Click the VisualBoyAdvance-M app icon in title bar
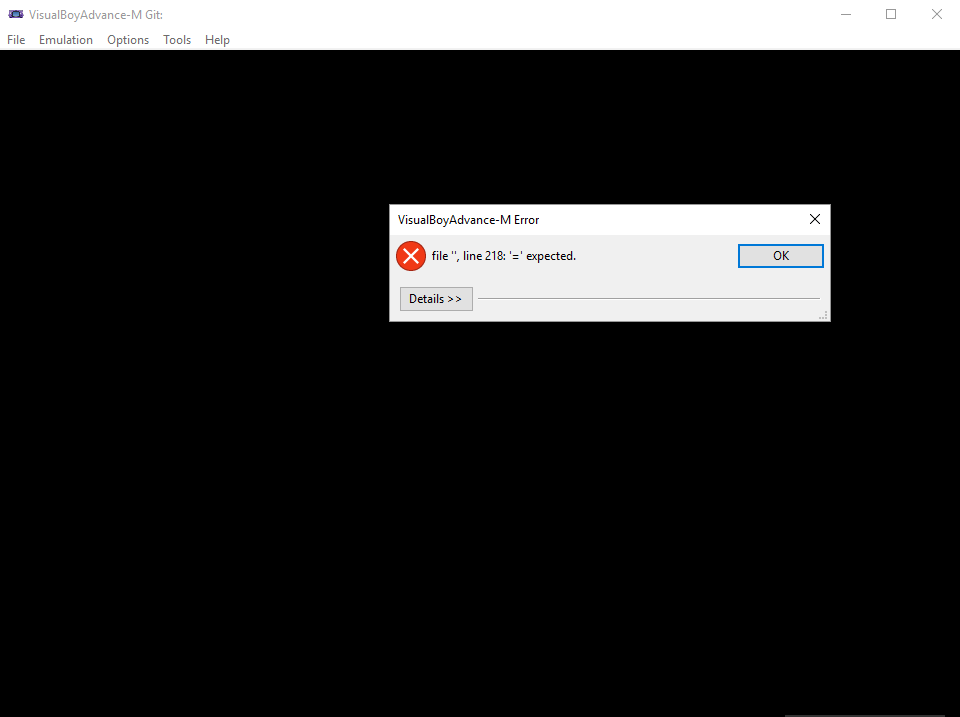The image size is (960, 717). [16, 14]
